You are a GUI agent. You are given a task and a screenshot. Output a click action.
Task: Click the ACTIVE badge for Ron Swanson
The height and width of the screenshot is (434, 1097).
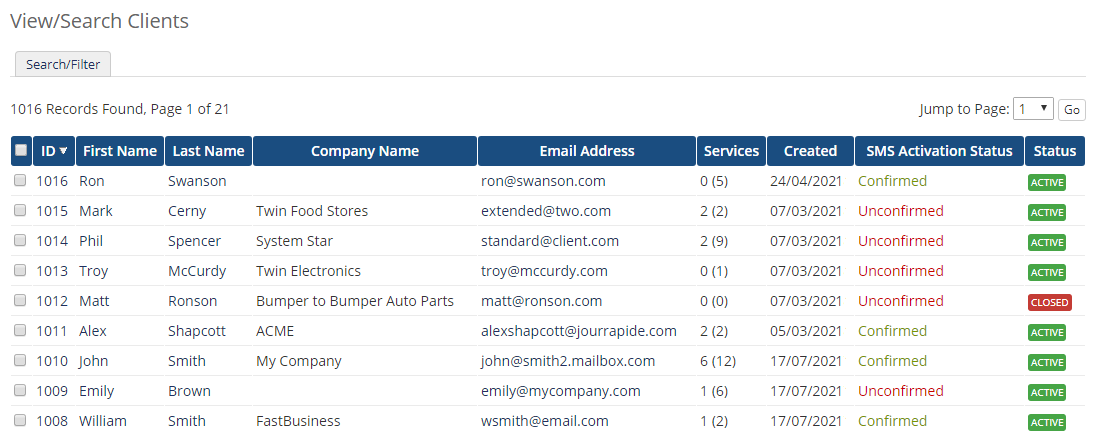click(x=1047, y=182)
